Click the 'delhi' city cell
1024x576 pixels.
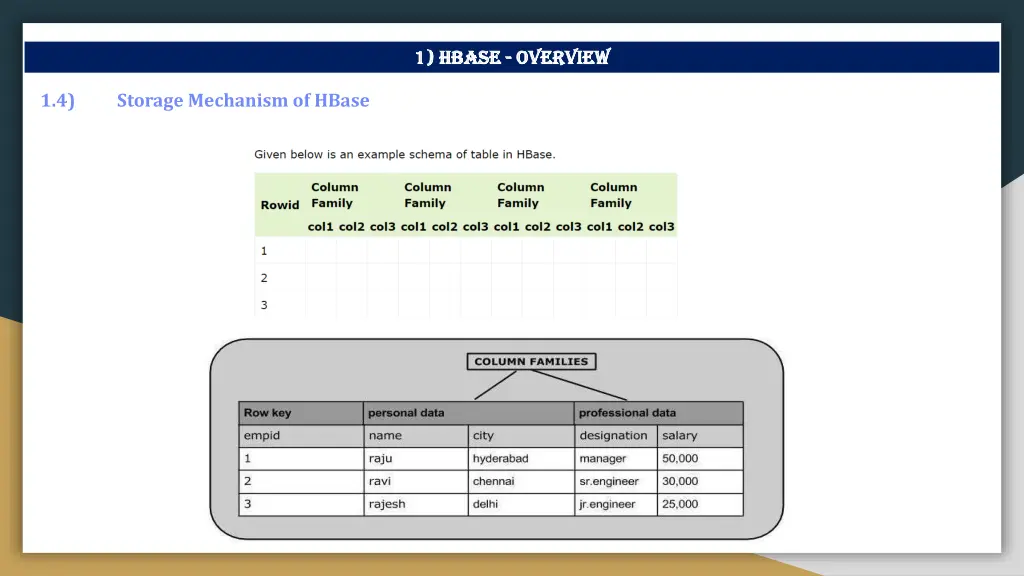tap(520, 504)
